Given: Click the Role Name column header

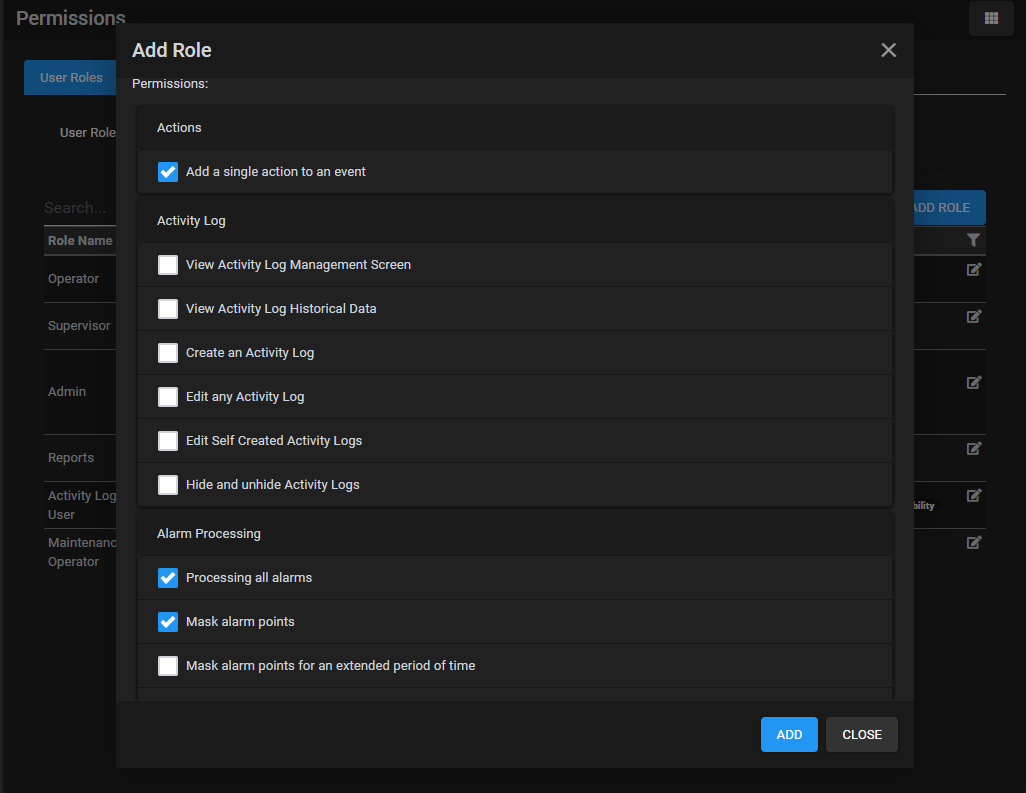Looking at the screenshot, I should point(80,241).
